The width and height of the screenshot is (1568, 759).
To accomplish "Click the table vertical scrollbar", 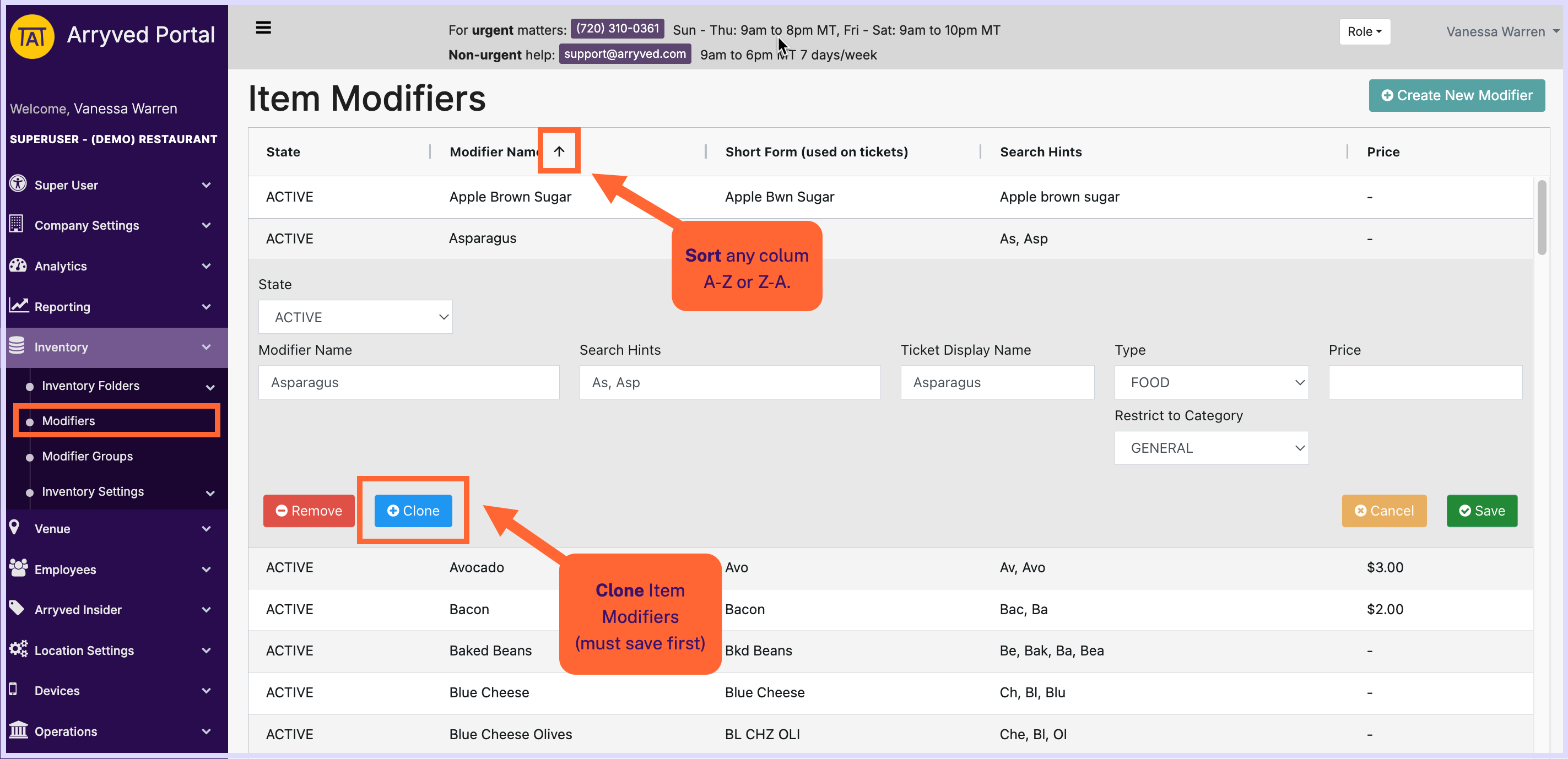I will [x=1541, y=216].
